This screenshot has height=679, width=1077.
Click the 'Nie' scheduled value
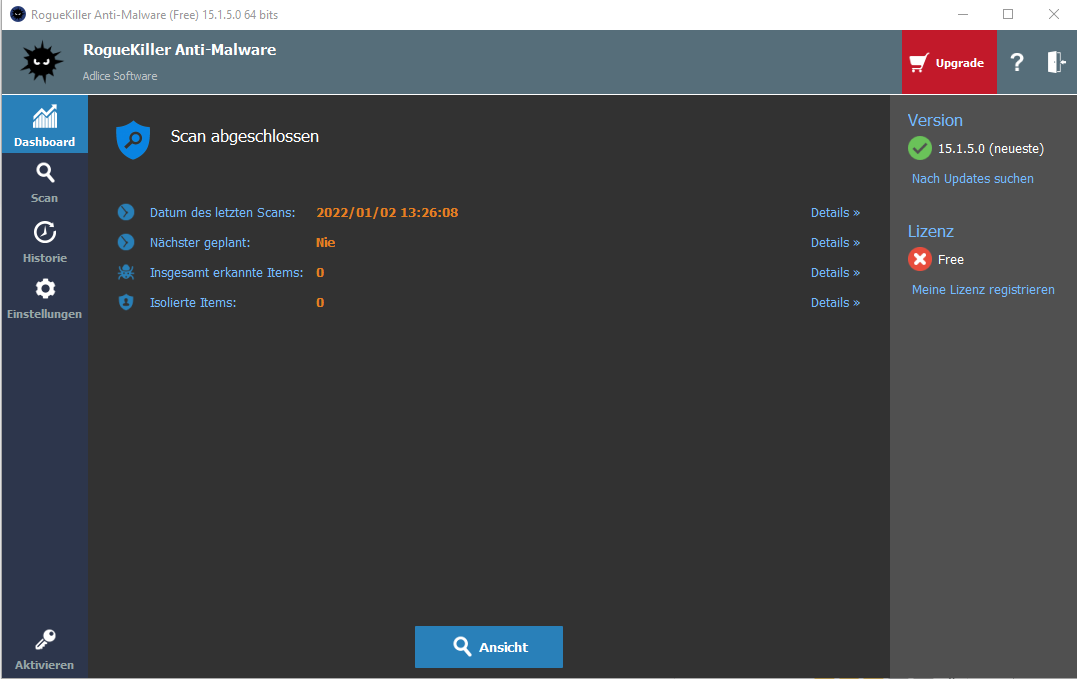[326, 242]
